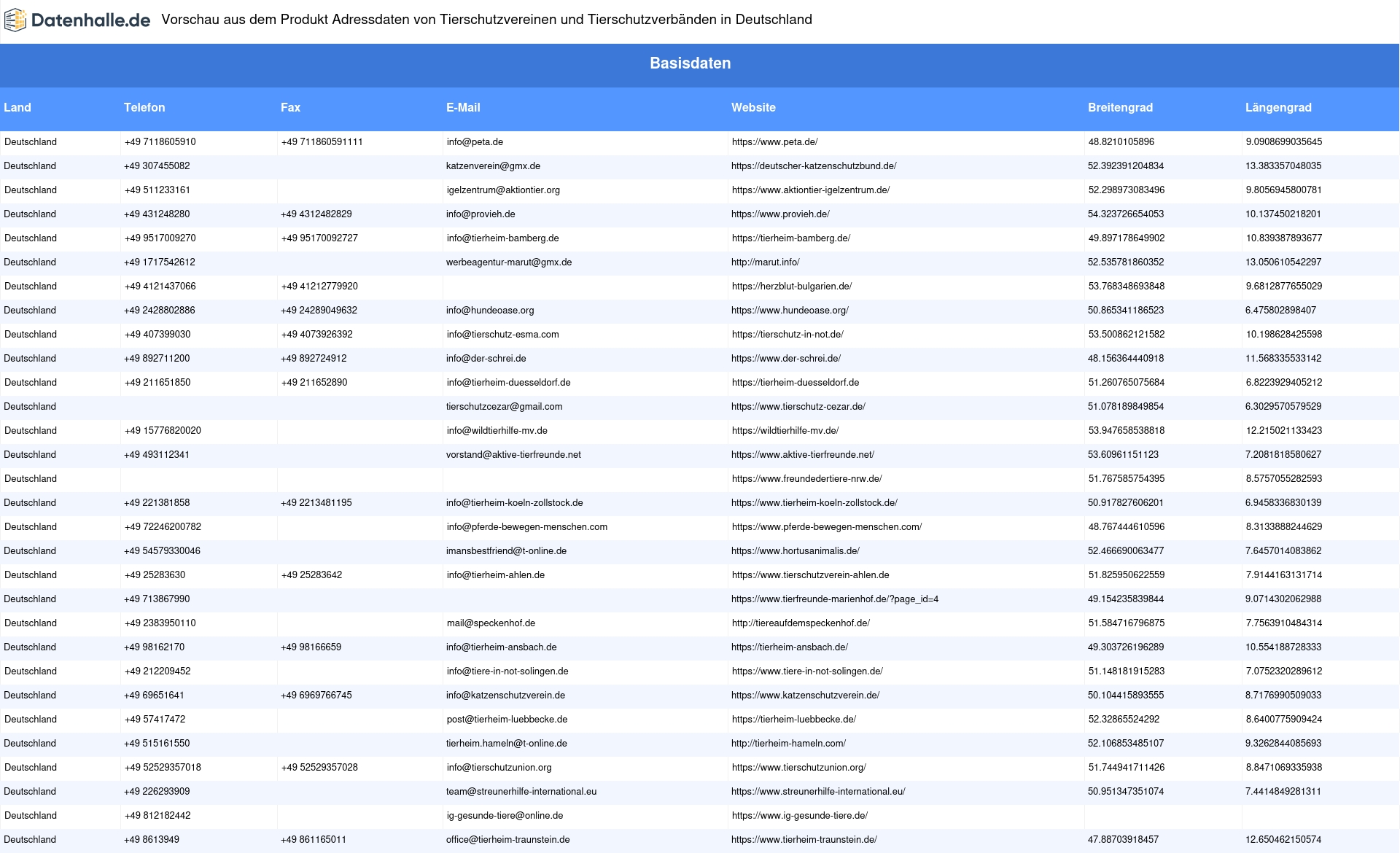Viewport: 1400px width, 853px height.
Task: Open https://herzblut-bulgarien.de/ link
Action: coord(792,287)
